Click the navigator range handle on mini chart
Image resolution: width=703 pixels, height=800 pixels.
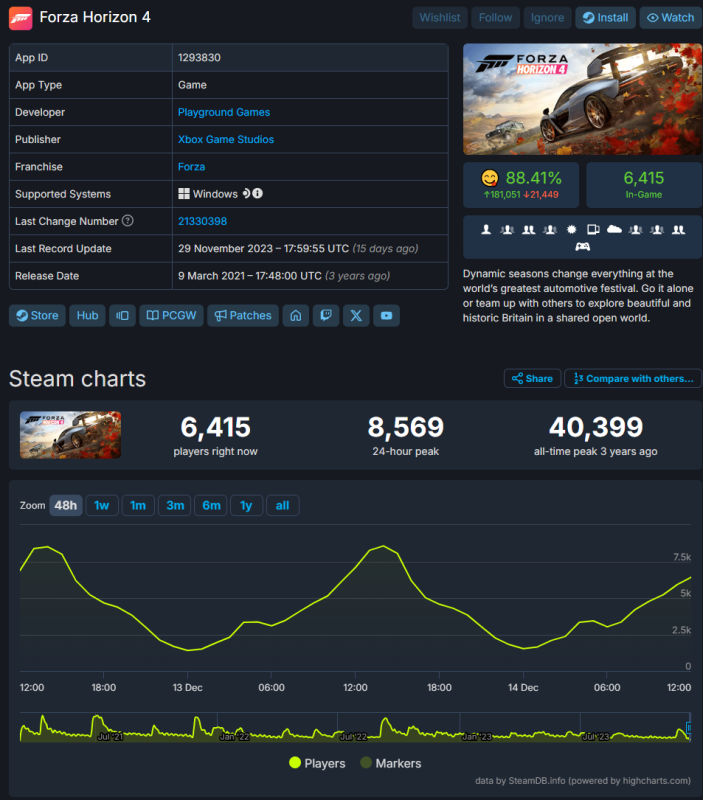pyautogui.click(x=689, y=728)
